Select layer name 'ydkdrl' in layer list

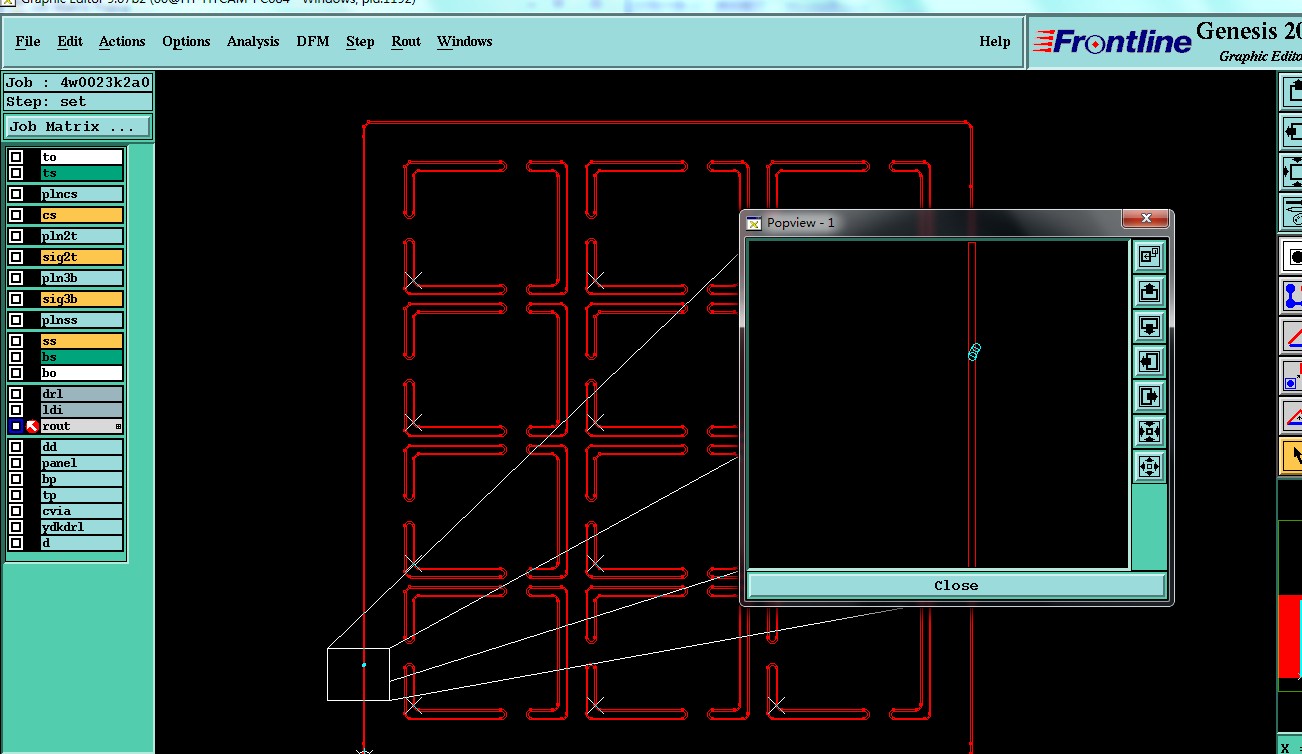coord(81,527)
